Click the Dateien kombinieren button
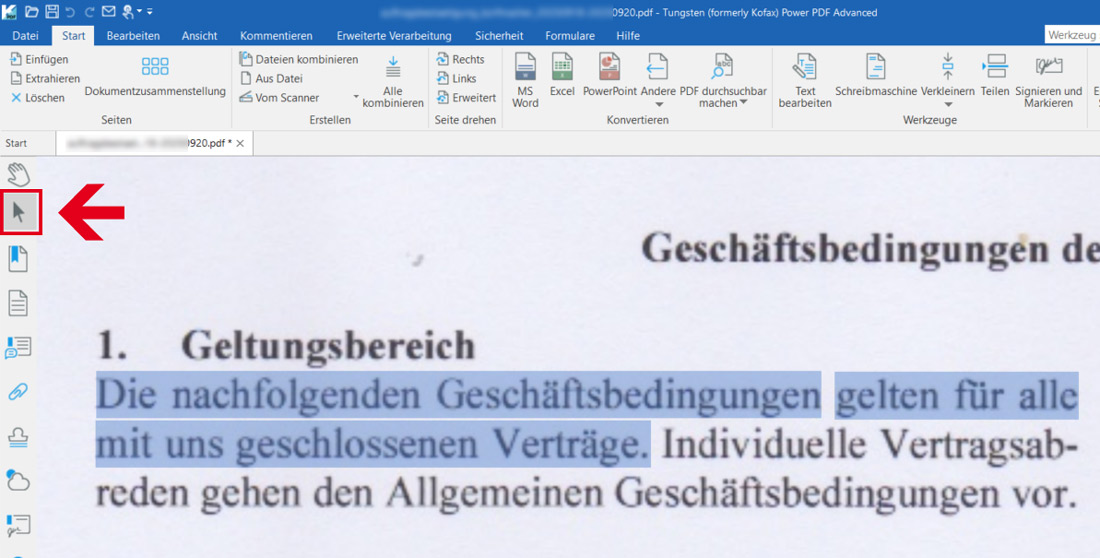The height and width of the screenshot is (558, 1100). tap(299, 60)
